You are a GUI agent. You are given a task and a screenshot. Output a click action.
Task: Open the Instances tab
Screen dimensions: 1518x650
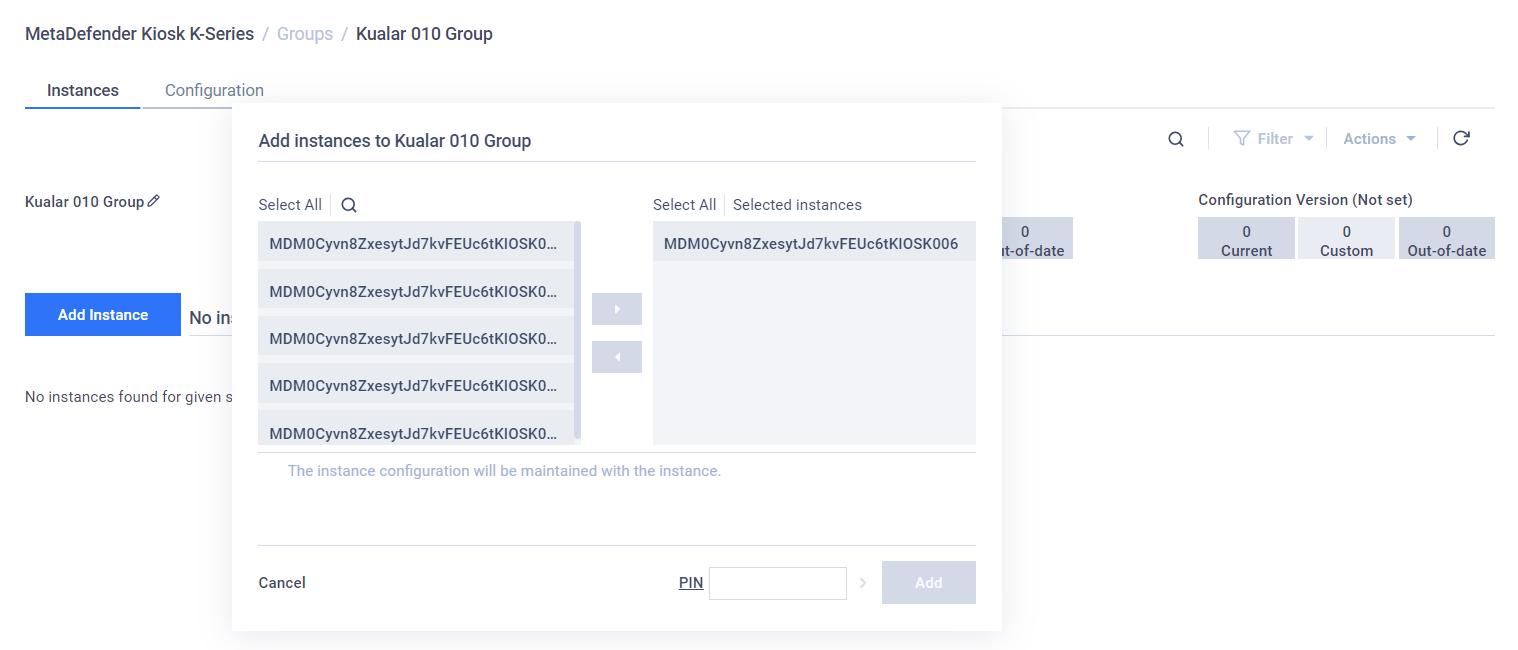point(83,90)
